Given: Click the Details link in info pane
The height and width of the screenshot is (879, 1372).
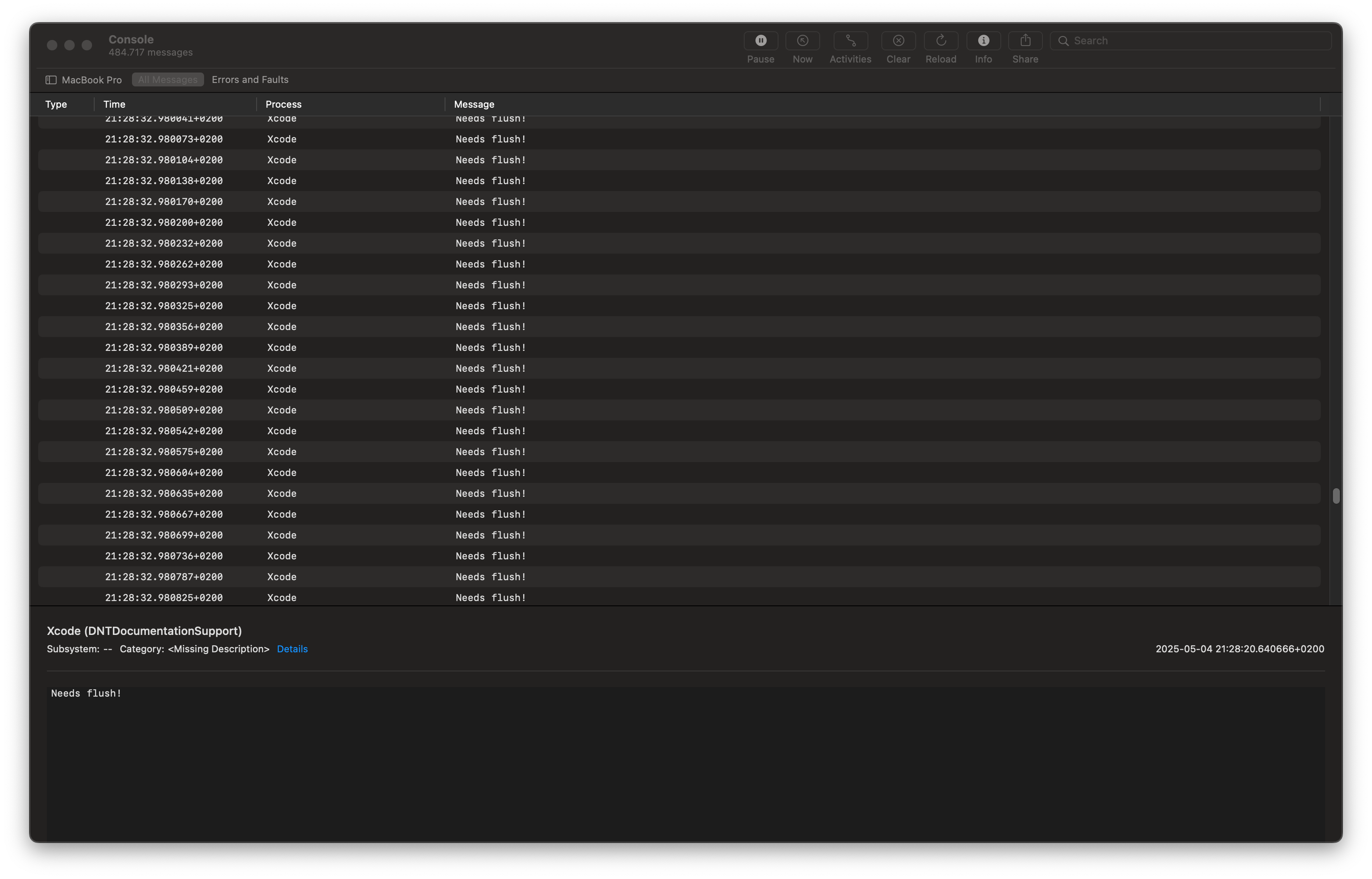Looking at the screenshot, I should (x=292, y=649).
